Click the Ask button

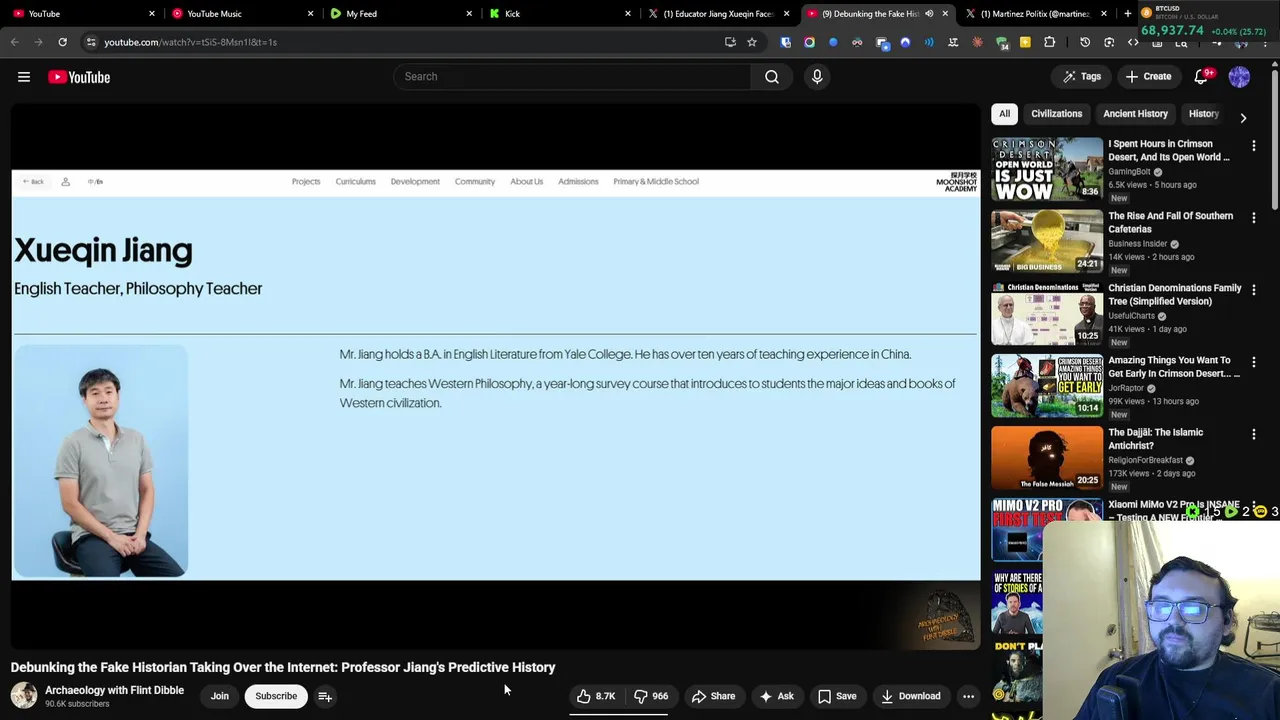pos(776,696)
